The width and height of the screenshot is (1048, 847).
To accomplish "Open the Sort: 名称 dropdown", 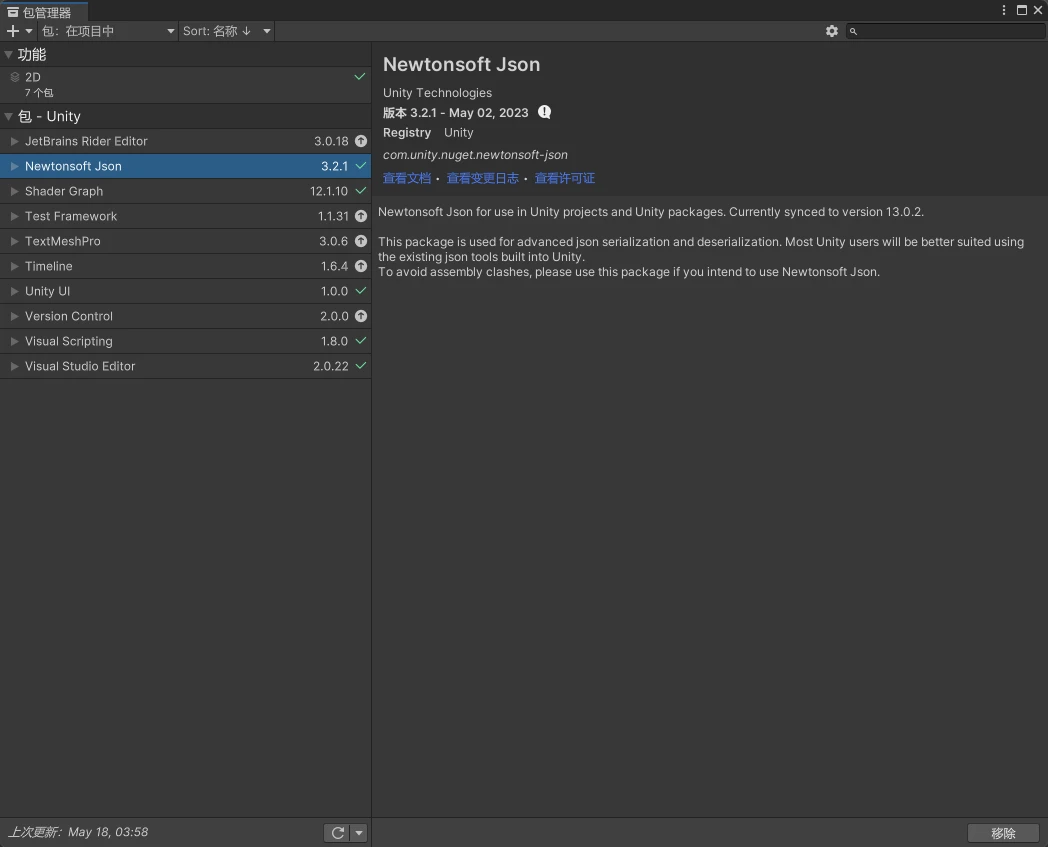I will tap(226, 31).
